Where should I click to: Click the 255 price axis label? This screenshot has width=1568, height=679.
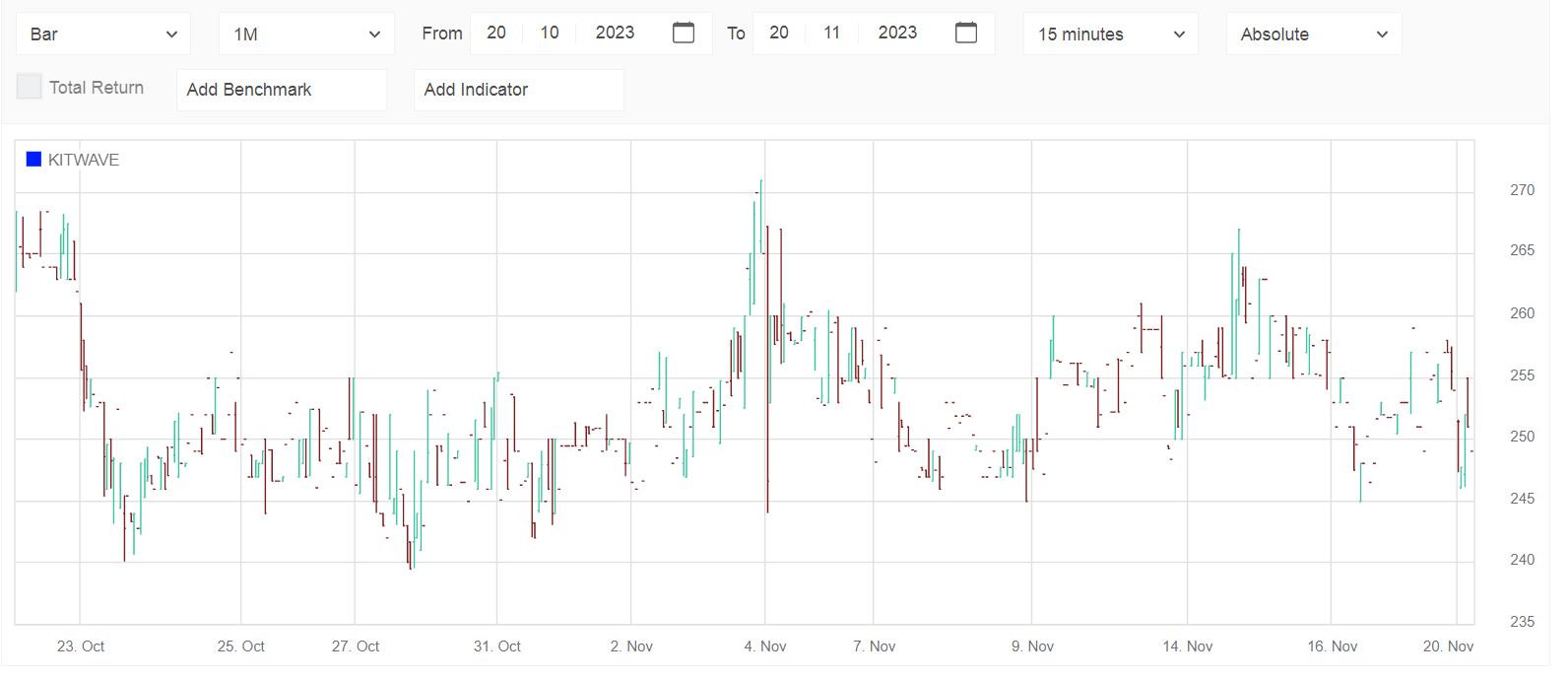[x=1523, y=375]
